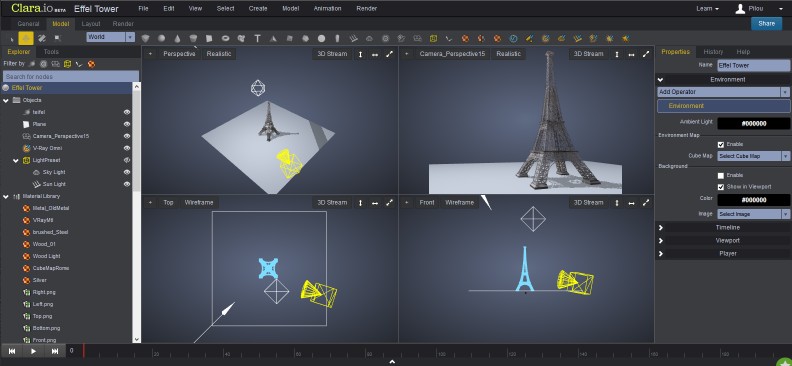
Task: Uncheck Enable under Environment Map
Action: (x=721, y=144)
